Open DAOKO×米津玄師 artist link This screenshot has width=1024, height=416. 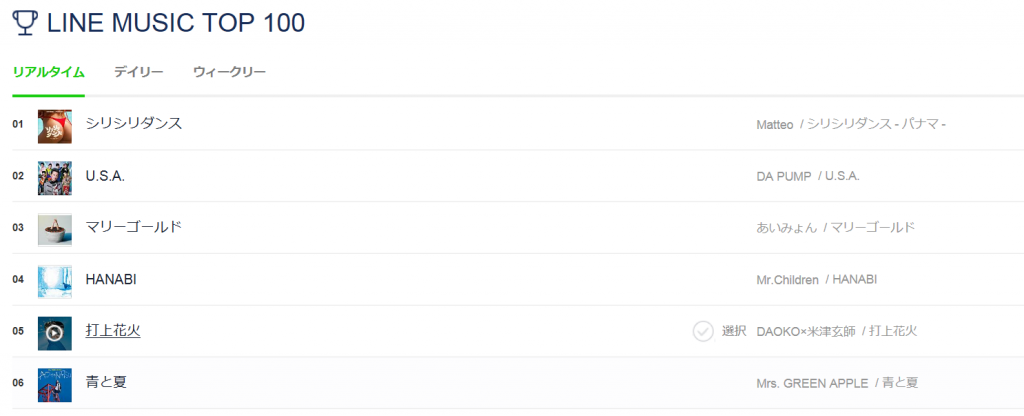(806, 331)
